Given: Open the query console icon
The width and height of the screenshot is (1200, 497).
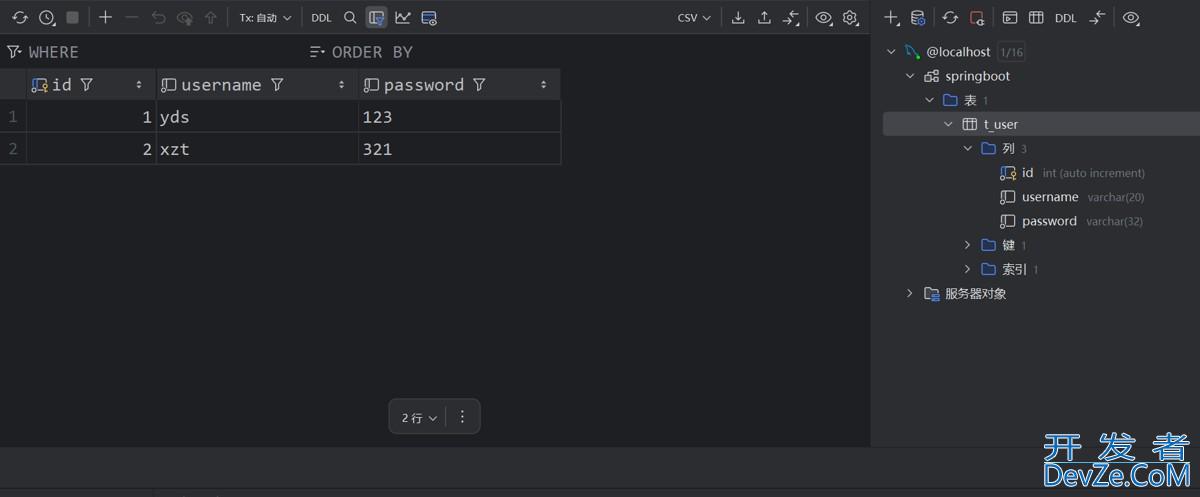Looking at the screenshot, I should tap(1010, 18).
